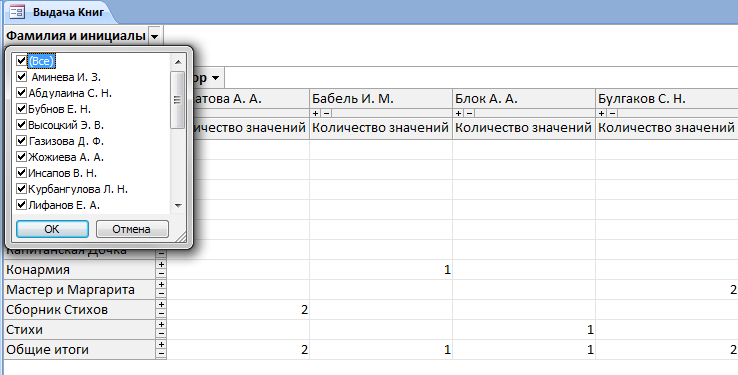738x375 pixels.
Task: Uncheck Инсапов В. Н.
Action: [21, 173]
